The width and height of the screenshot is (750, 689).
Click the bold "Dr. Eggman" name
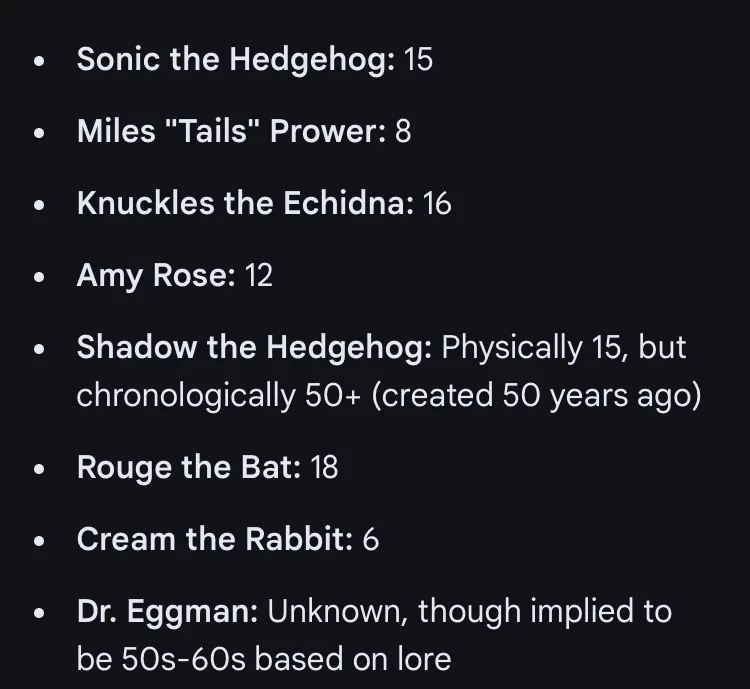[x=167, y=611]
